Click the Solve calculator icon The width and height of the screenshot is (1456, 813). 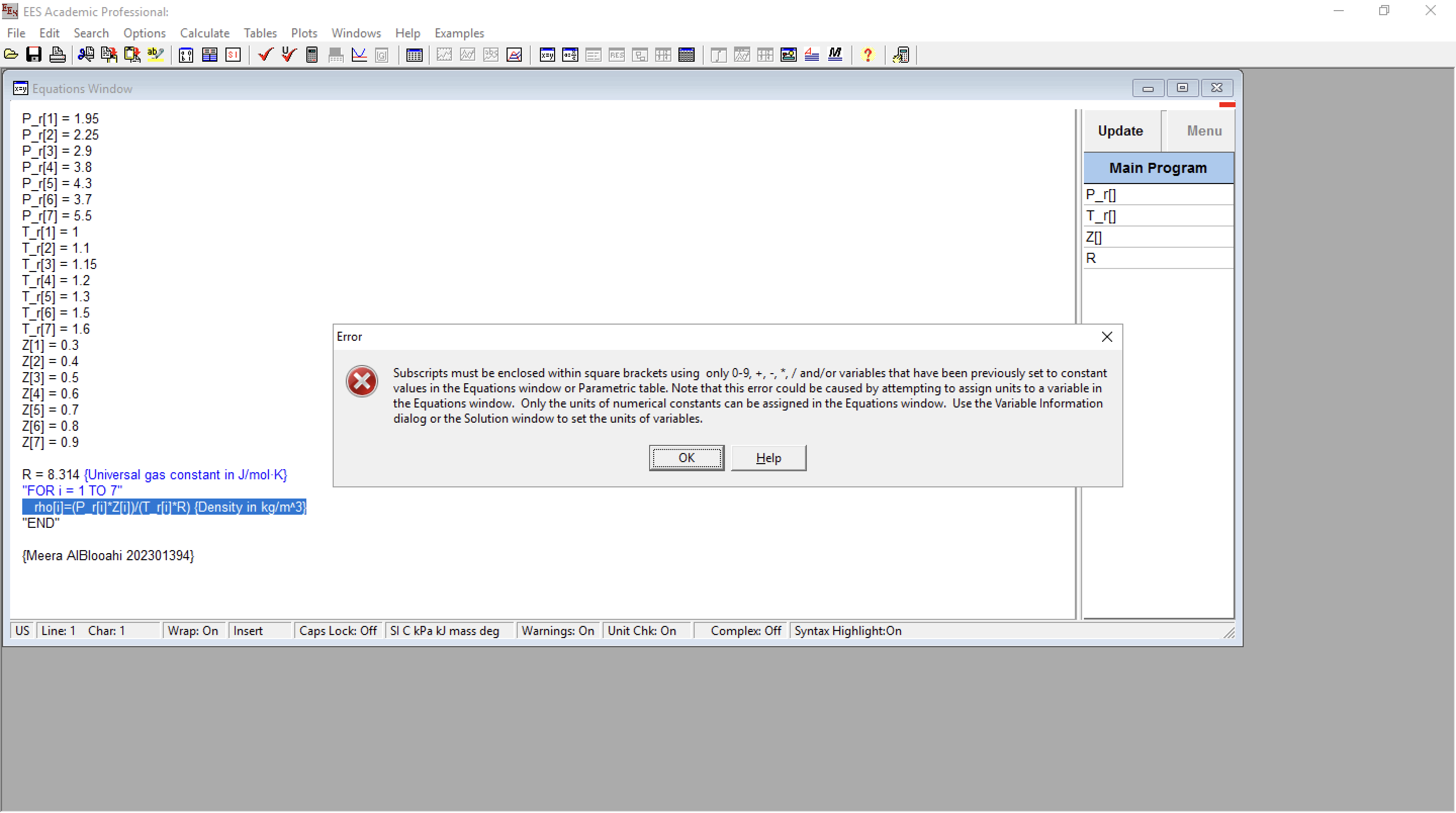coord(312,55)
